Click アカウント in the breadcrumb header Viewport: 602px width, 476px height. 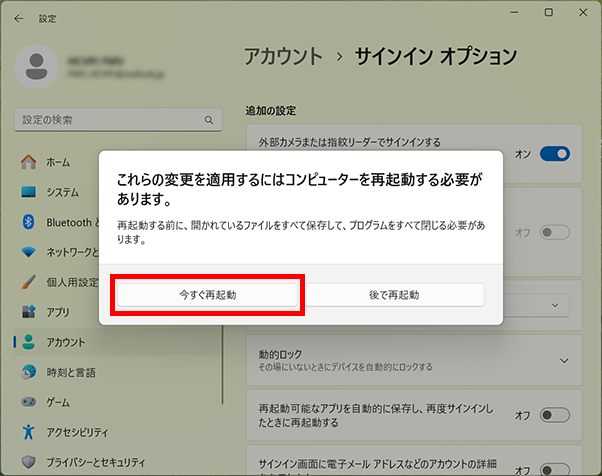click(x=284, y=56)
